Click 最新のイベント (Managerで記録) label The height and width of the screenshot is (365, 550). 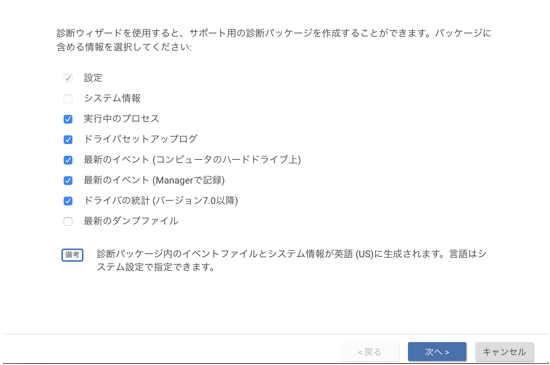click(154, 180)
